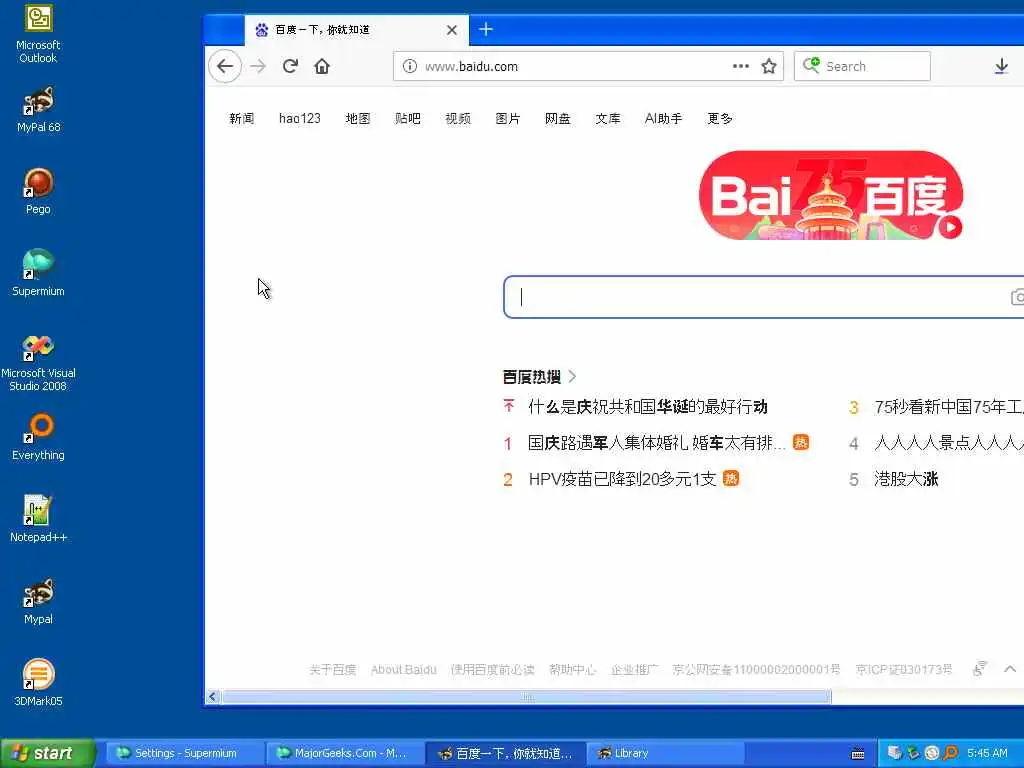
Task: Open the 关于百度 footer link
Action: point(332,669)
